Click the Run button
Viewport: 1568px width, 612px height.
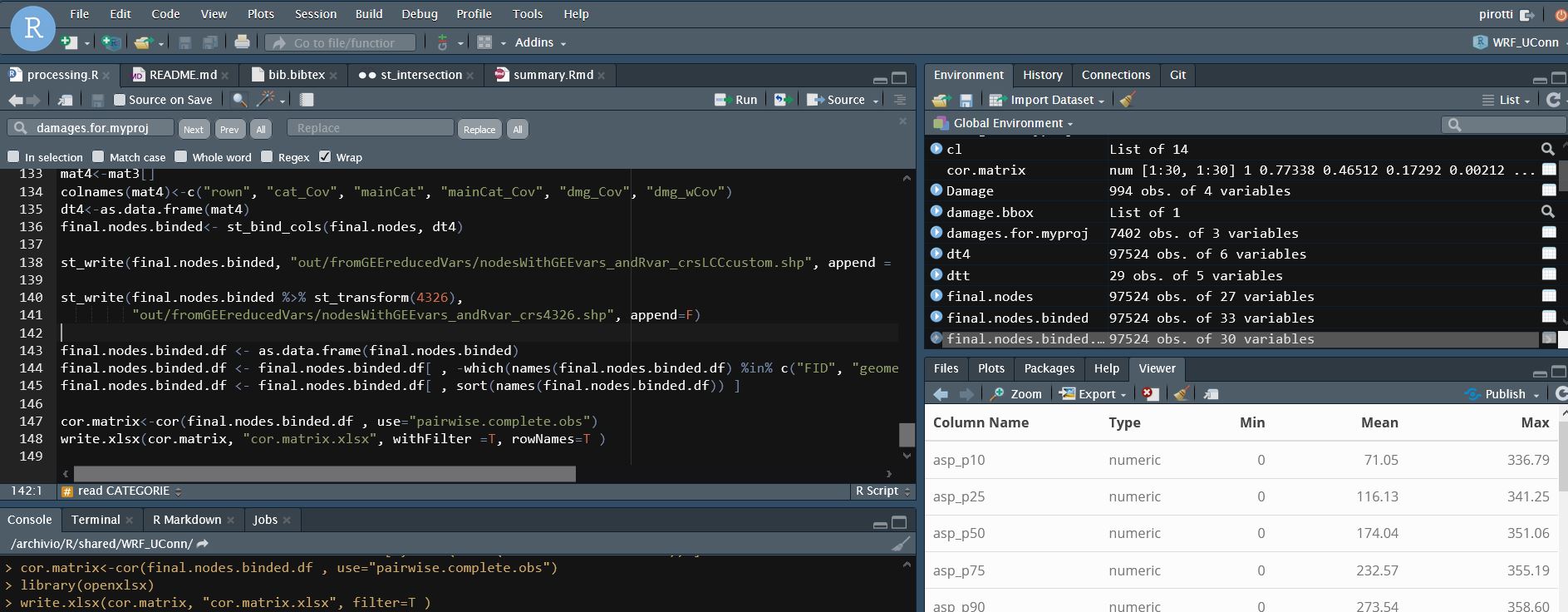coord(736,100)
